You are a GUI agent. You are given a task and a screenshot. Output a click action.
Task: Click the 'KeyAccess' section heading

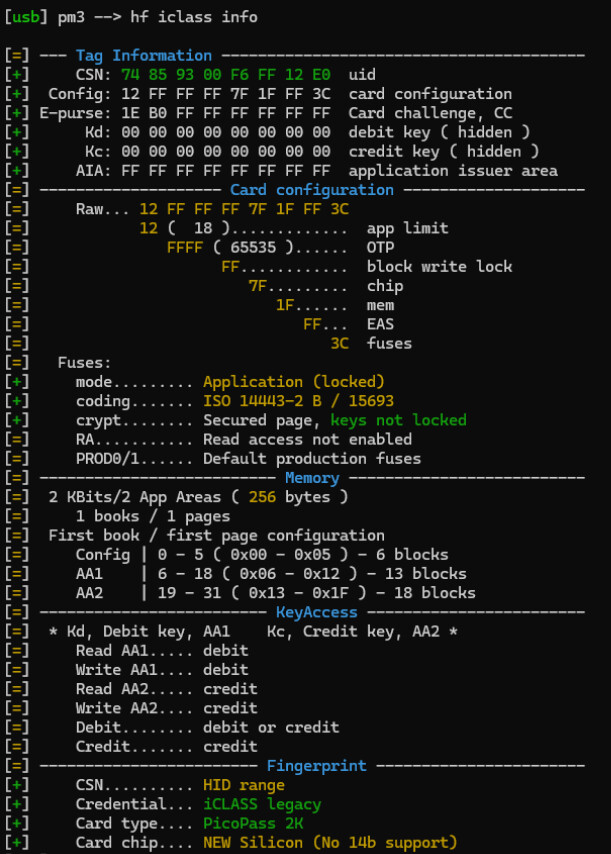click(317, 613)
